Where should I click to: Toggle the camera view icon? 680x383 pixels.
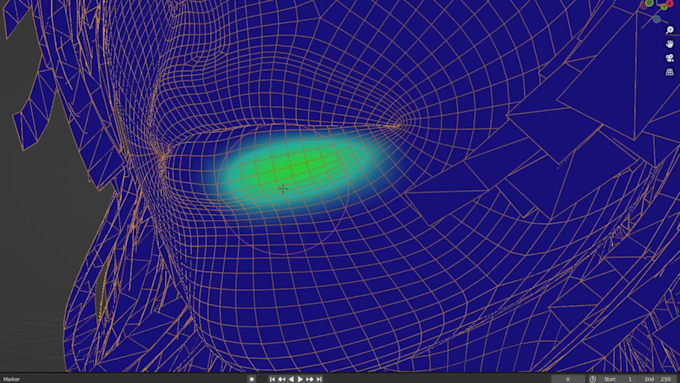(670, 58)
